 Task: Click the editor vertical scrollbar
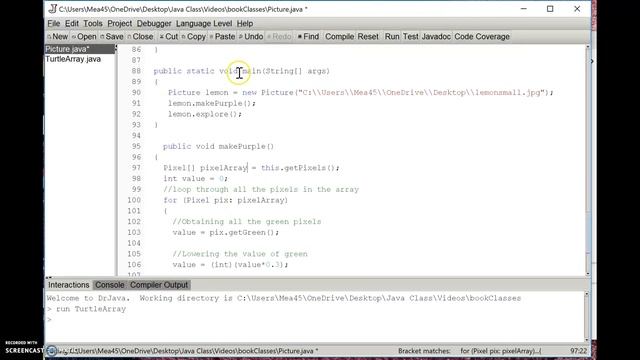click(588, 161)
